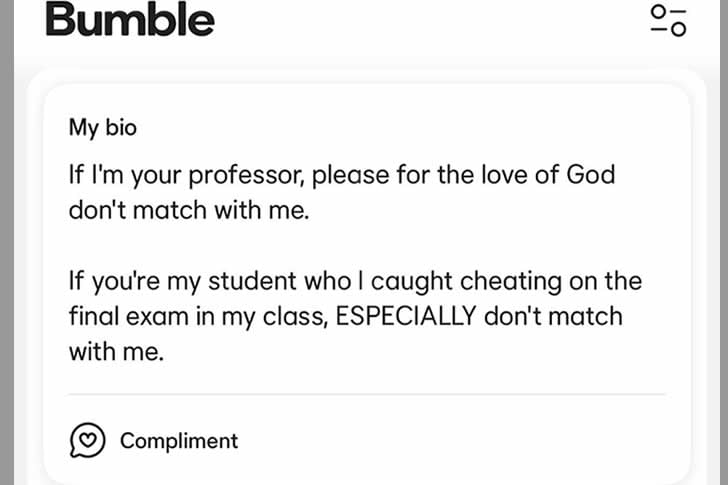728x485 pixels.
Task: Click the upper knob of filter icon
Action: pos(659,11)
